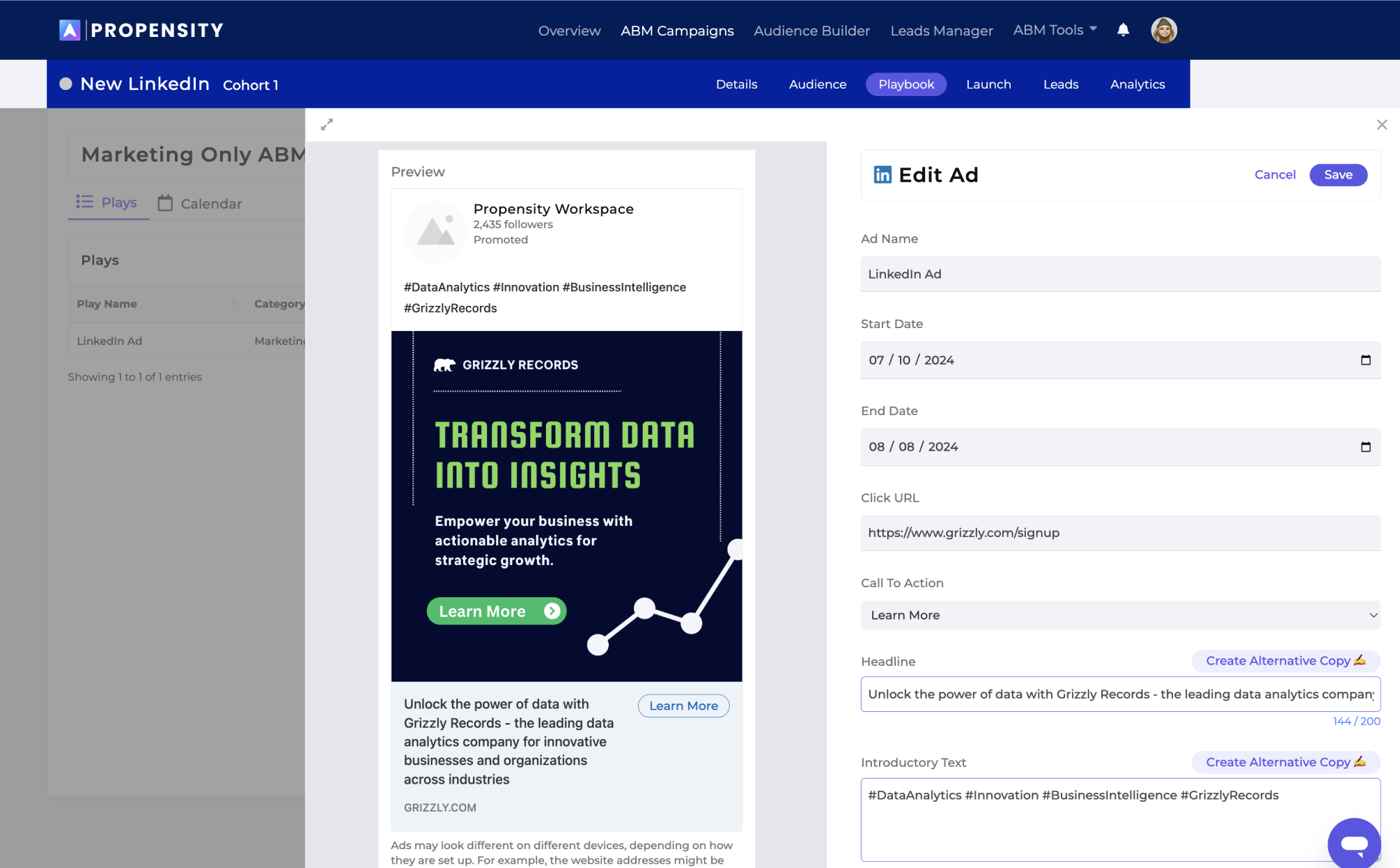Open the Start Date calendar picker
The height and width of the screenshot is (868, 1400).
coord(1365,360)
